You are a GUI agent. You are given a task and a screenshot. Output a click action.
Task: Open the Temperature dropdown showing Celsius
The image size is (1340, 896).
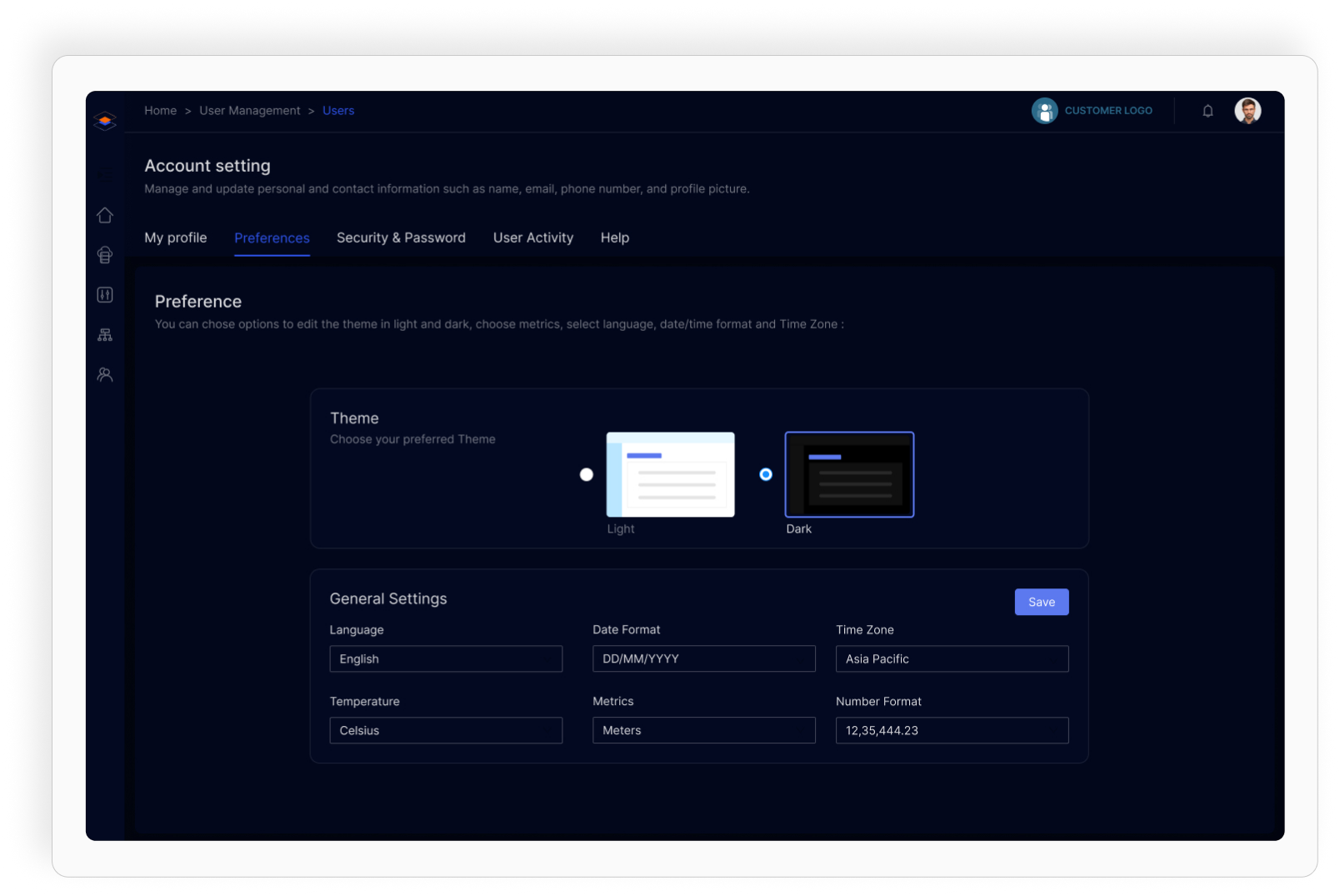pos(446,730)
